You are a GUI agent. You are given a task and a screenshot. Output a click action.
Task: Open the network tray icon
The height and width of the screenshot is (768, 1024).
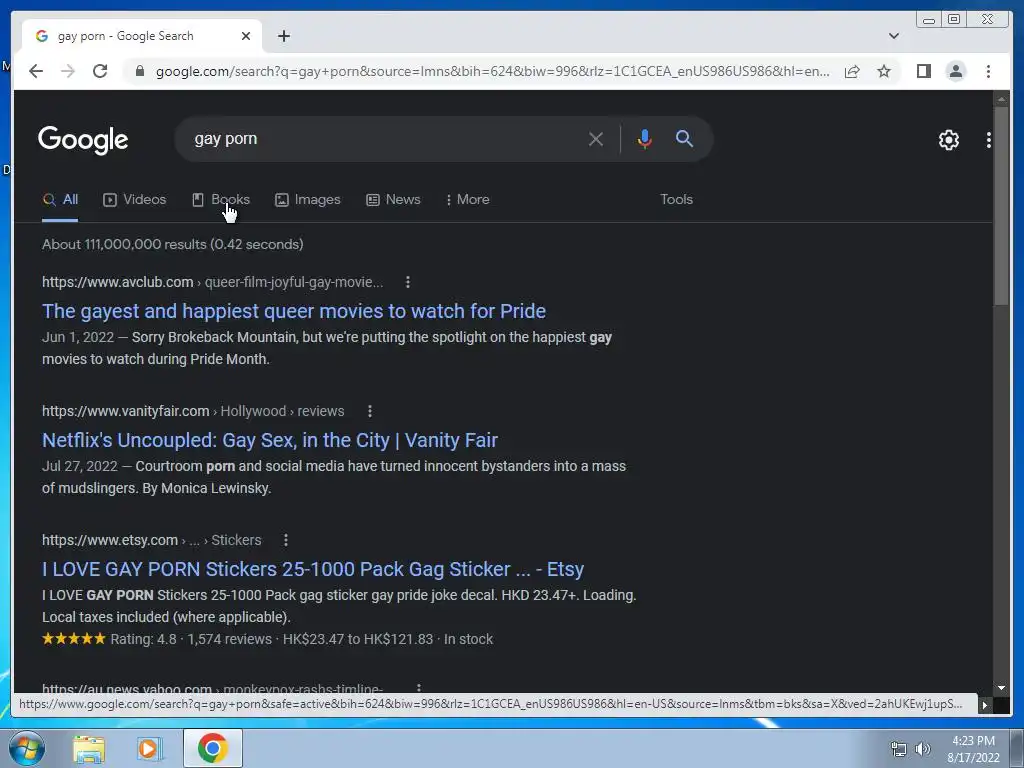click(899, 749)
